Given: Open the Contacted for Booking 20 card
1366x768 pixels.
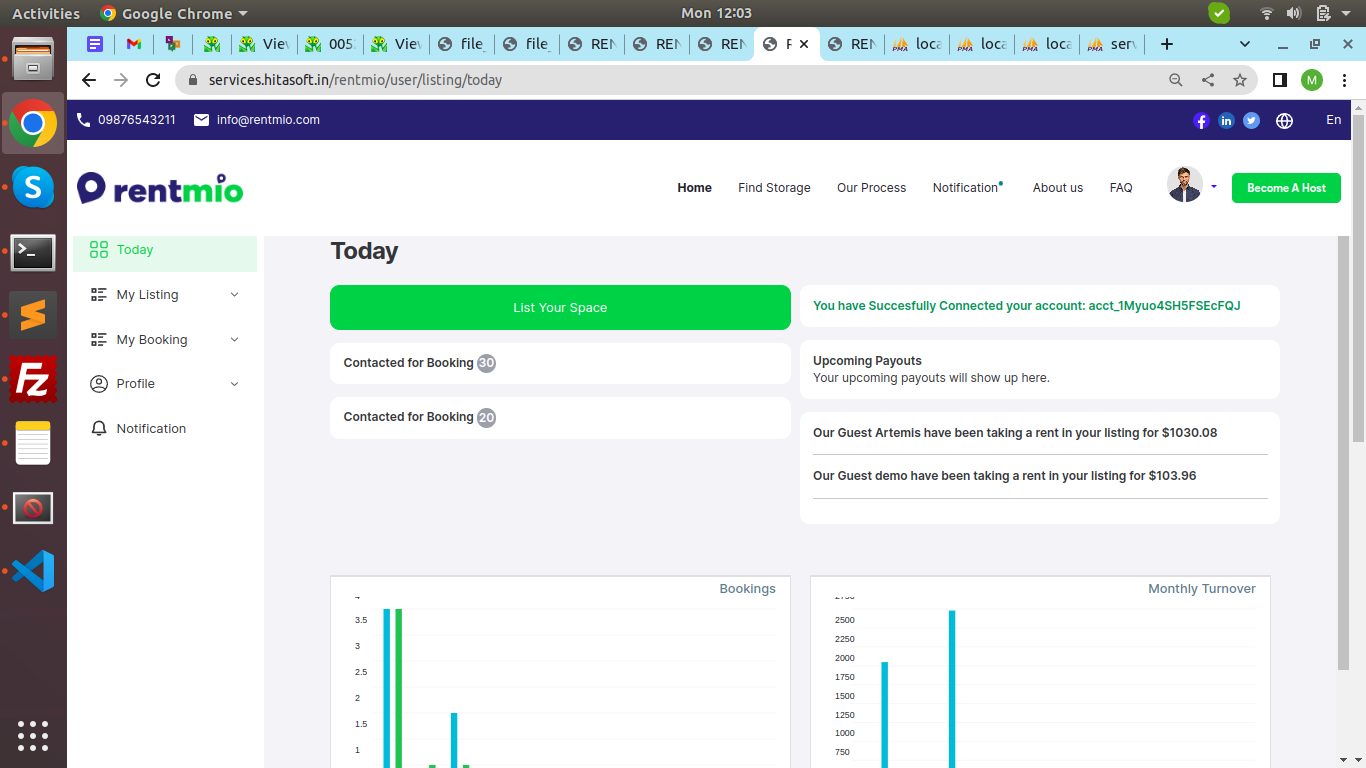Looking at the screenshot, I should pos(560,418).
